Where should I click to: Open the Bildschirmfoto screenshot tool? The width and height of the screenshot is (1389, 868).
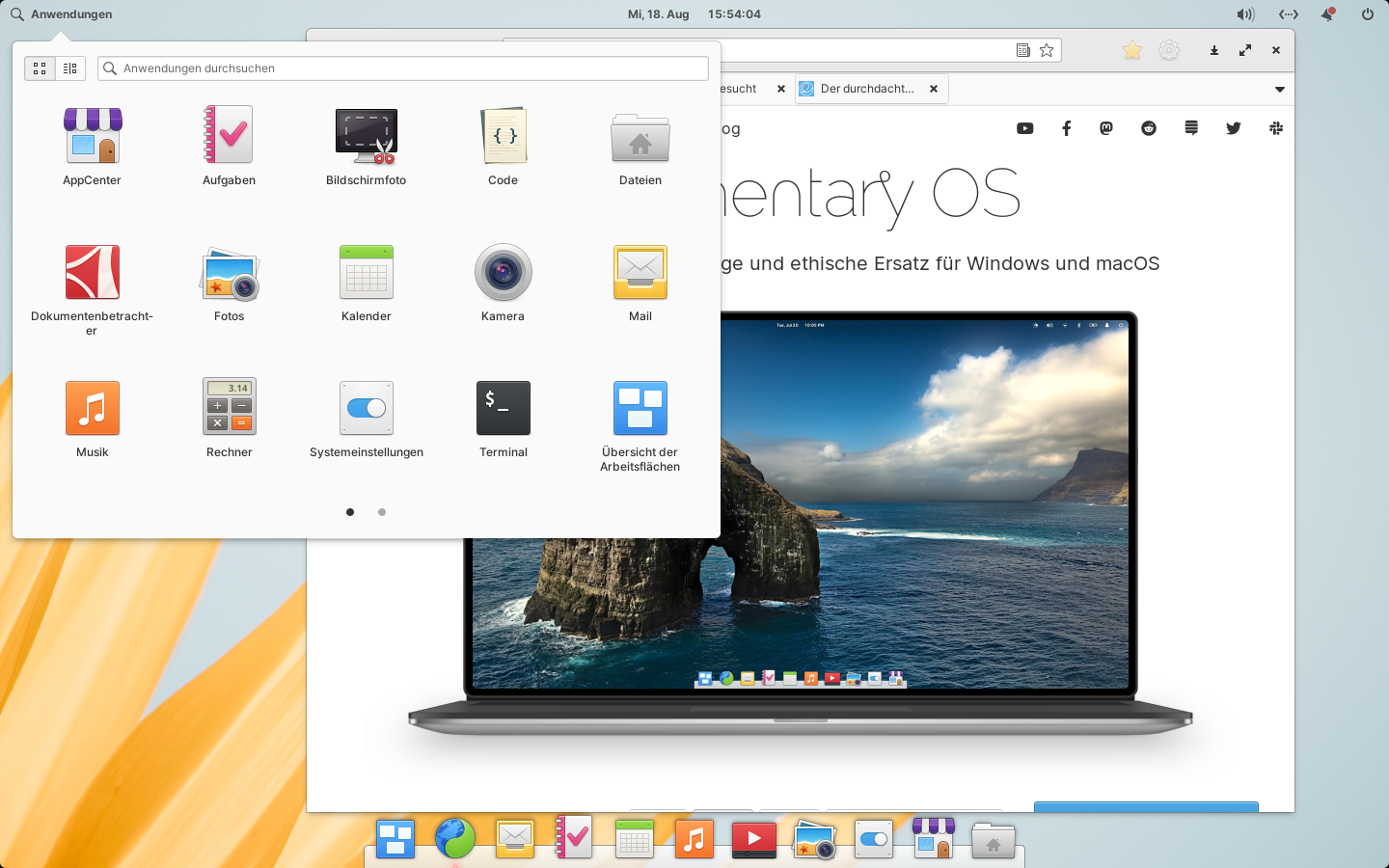coord(366,147)
